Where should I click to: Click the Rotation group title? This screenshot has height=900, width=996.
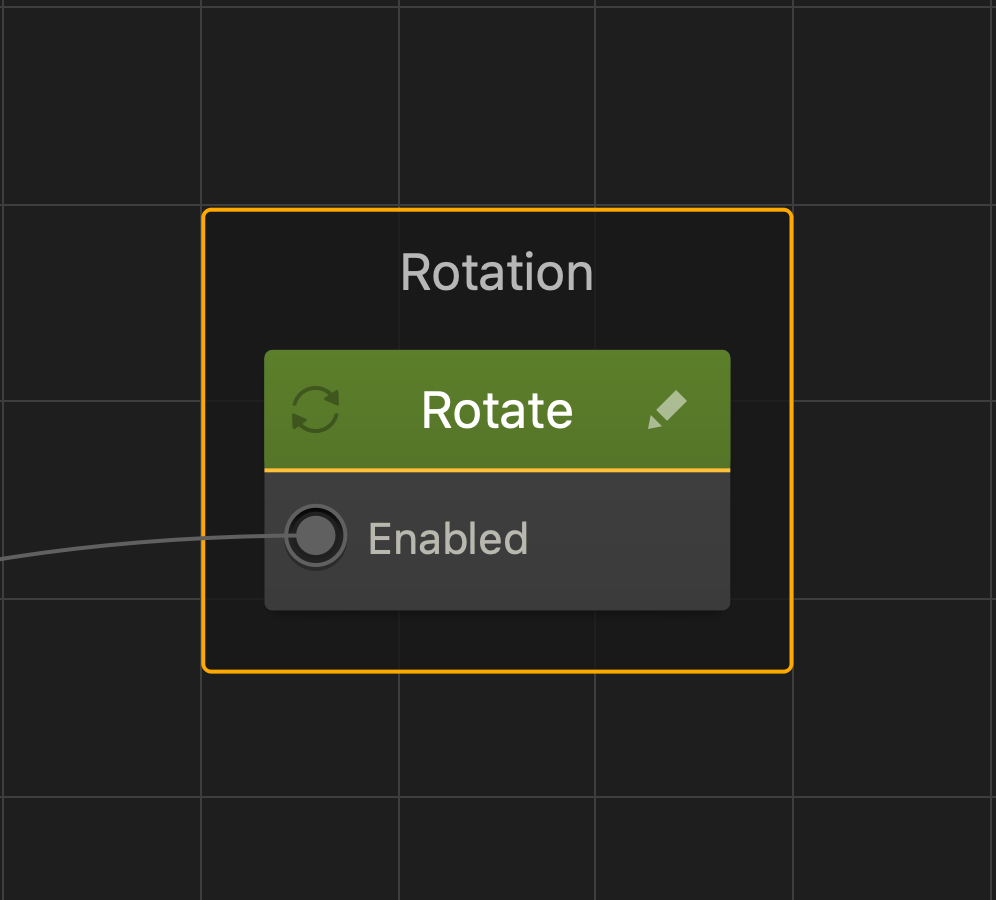click(x=497, y=272)
